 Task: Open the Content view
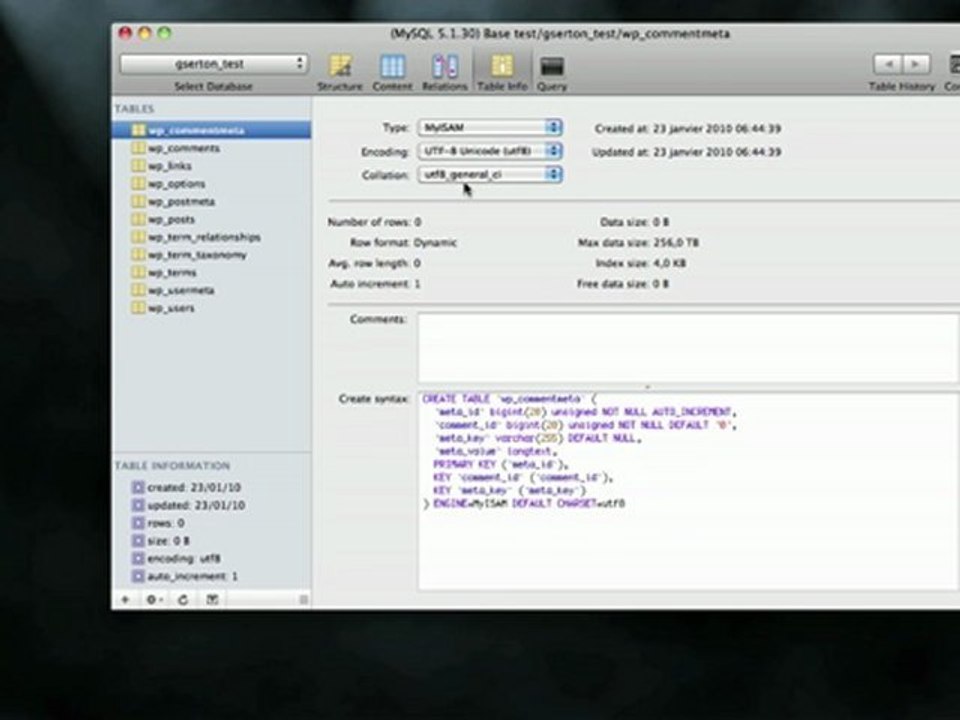point(392,72)
